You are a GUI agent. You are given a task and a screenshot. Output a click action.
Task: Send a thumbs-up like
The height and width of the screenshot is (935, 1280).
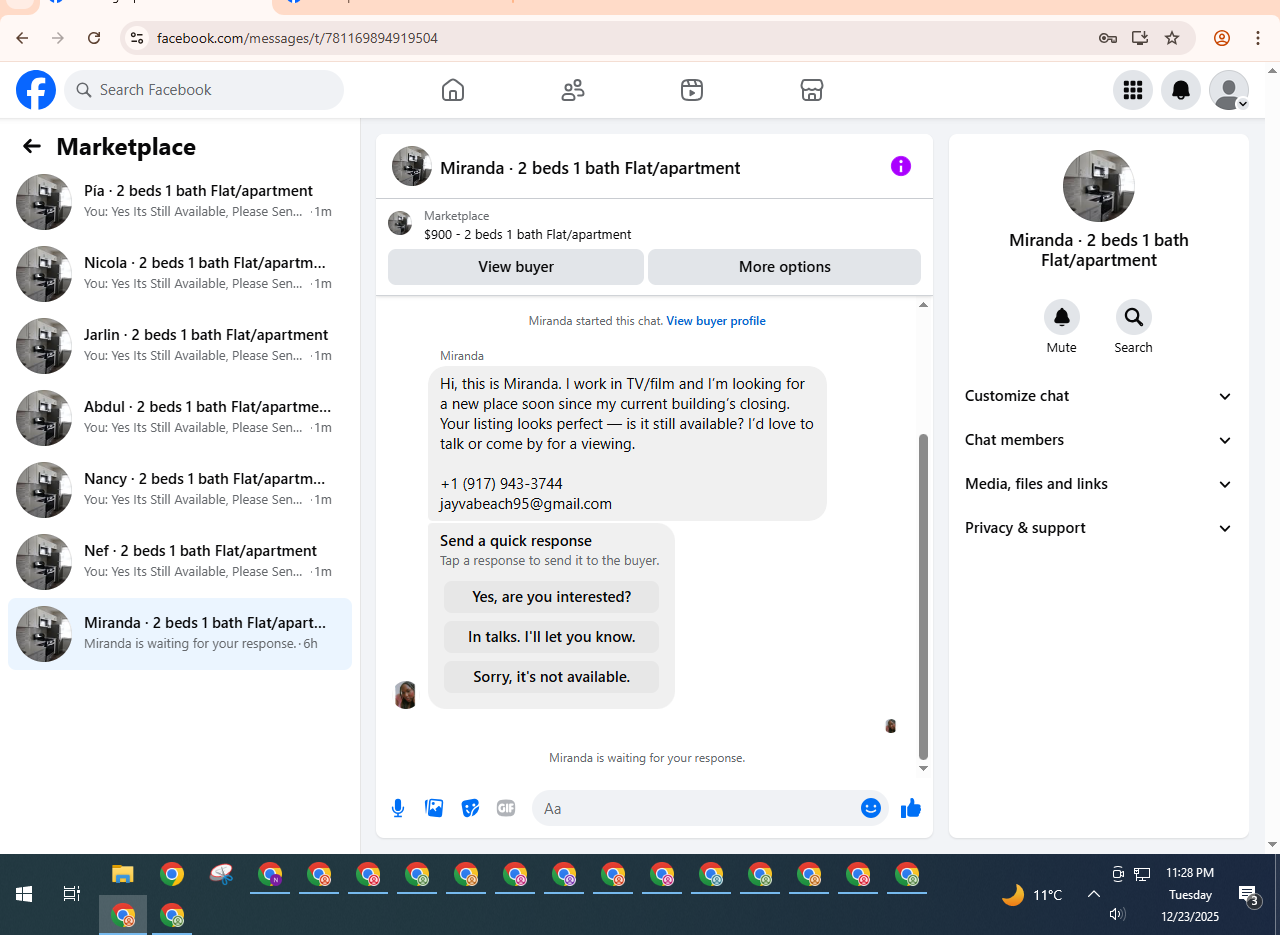click(x=911, y=808)
